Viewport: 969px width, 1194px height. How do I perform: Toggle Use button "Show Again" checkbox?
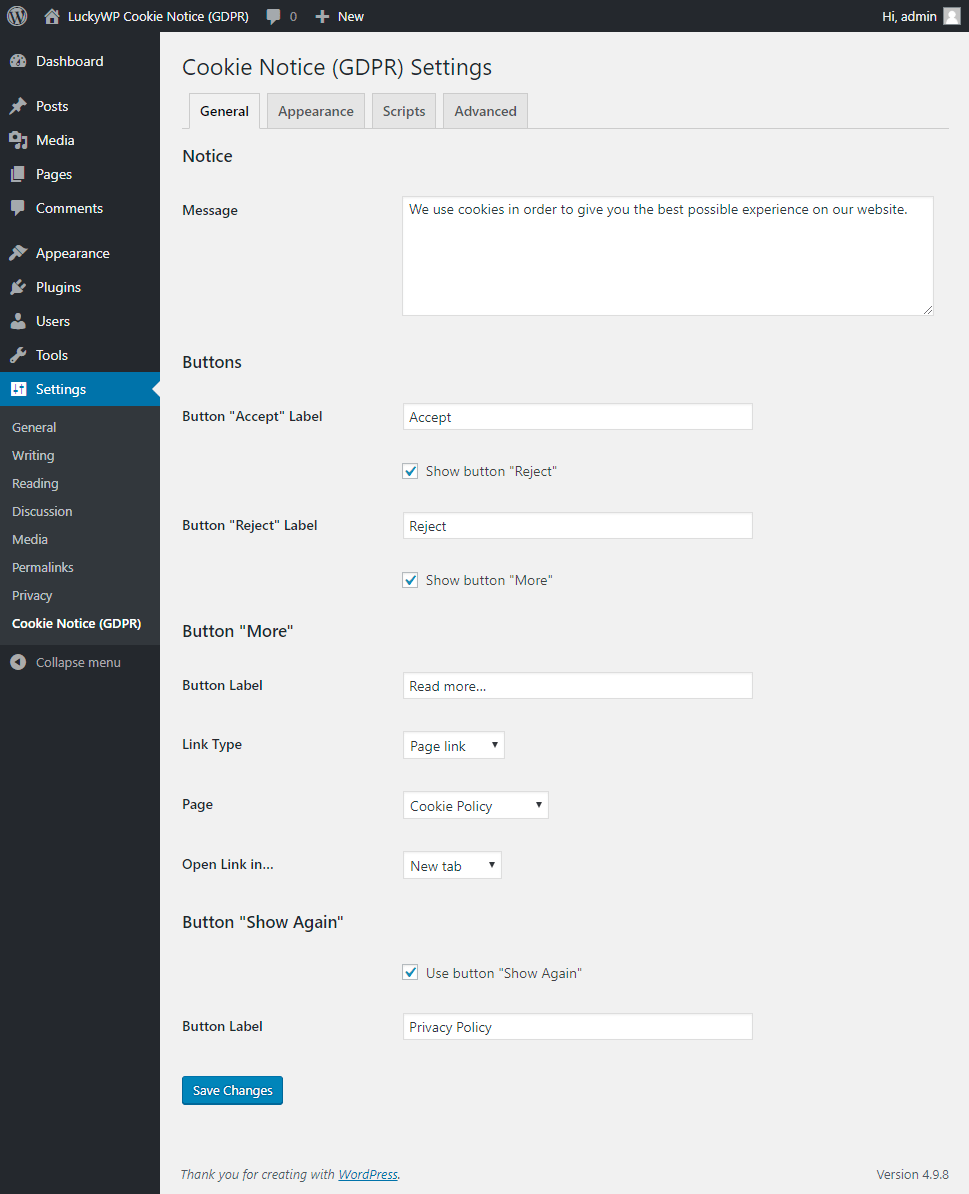point(410,972)
